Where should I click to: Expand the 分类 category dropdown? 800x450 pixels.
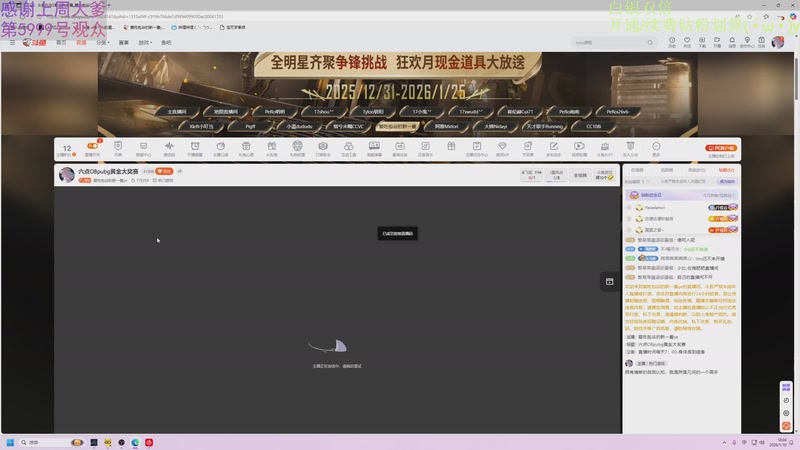pyautogui.click(x=103, y=43)
